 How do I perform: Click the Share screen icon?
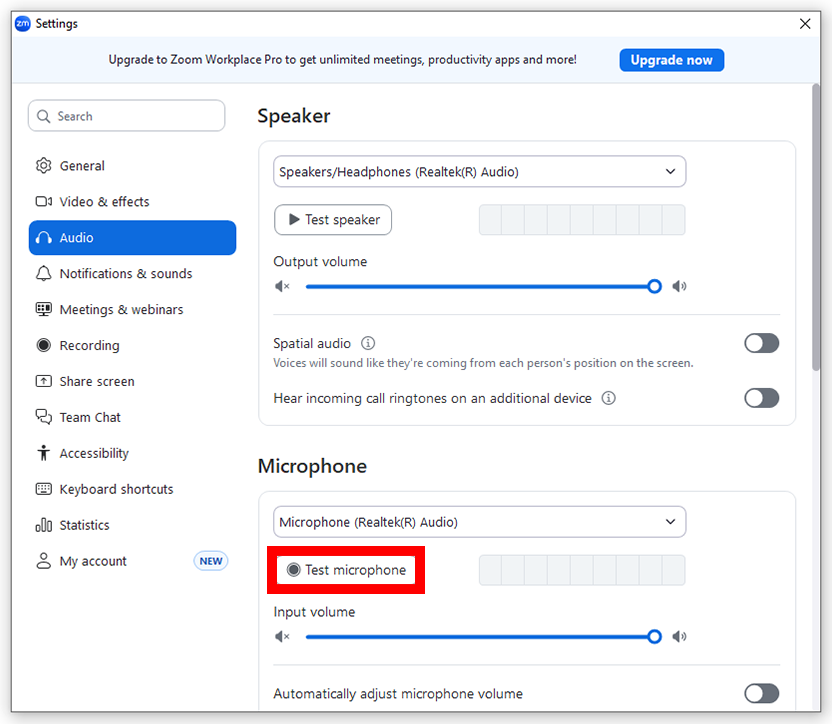pyautogui.click(x=43, y=381)
